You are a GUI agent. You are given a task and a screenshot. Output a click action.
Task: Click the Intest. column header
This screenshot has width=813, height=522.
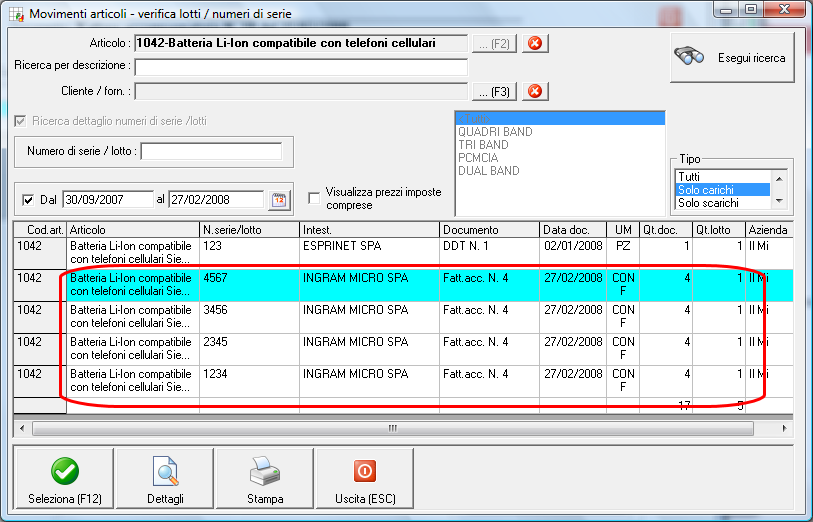[369, 230]
